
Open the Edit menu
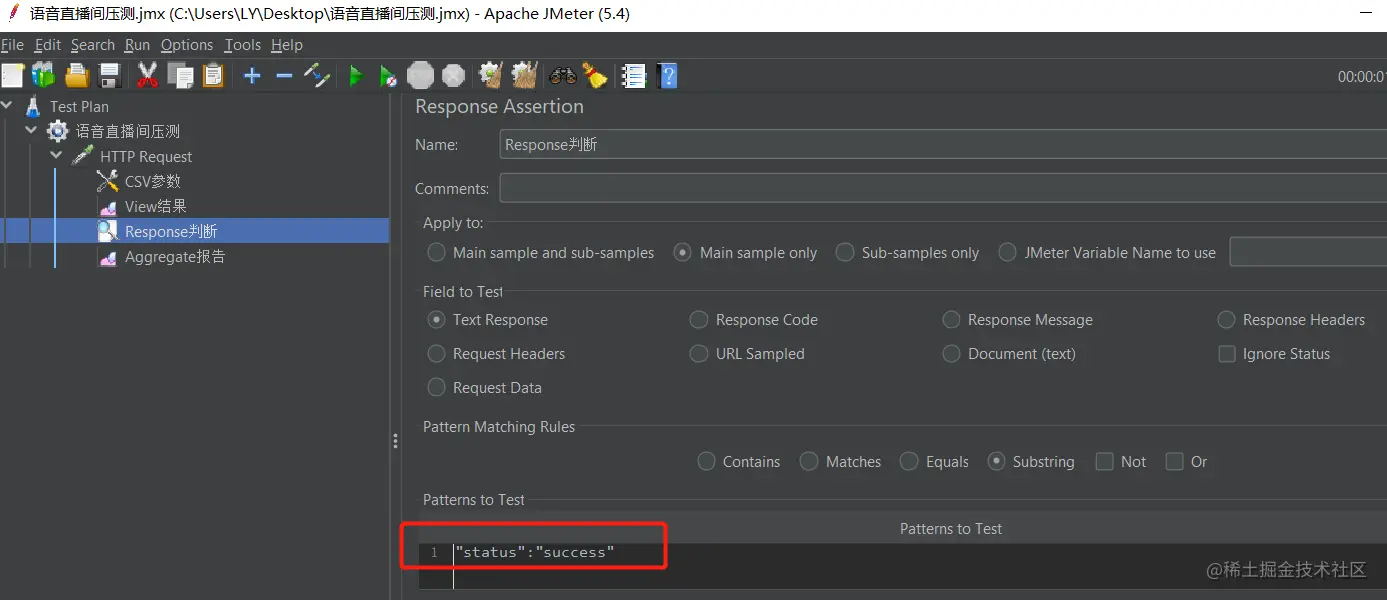[47, 45]
